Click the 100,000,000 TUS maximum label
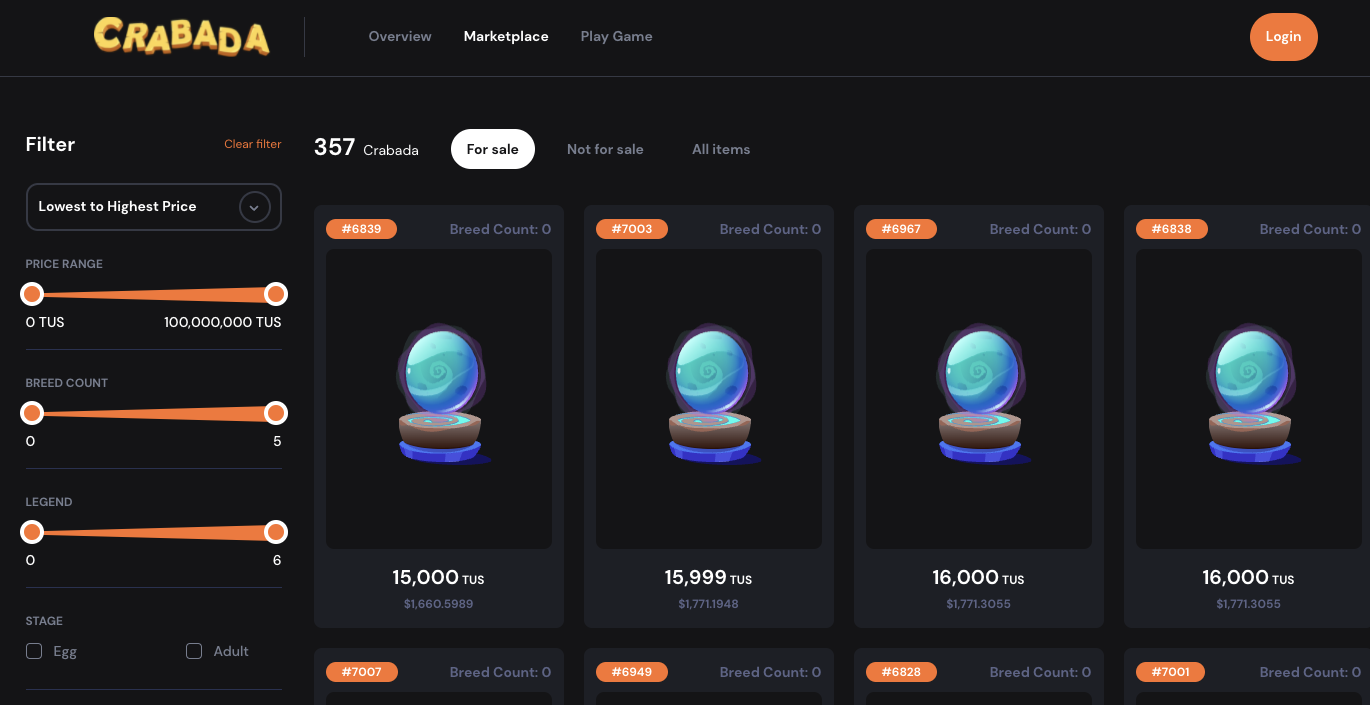The height and width of the screenshot is (705, 1370). [x=223, y=323]
